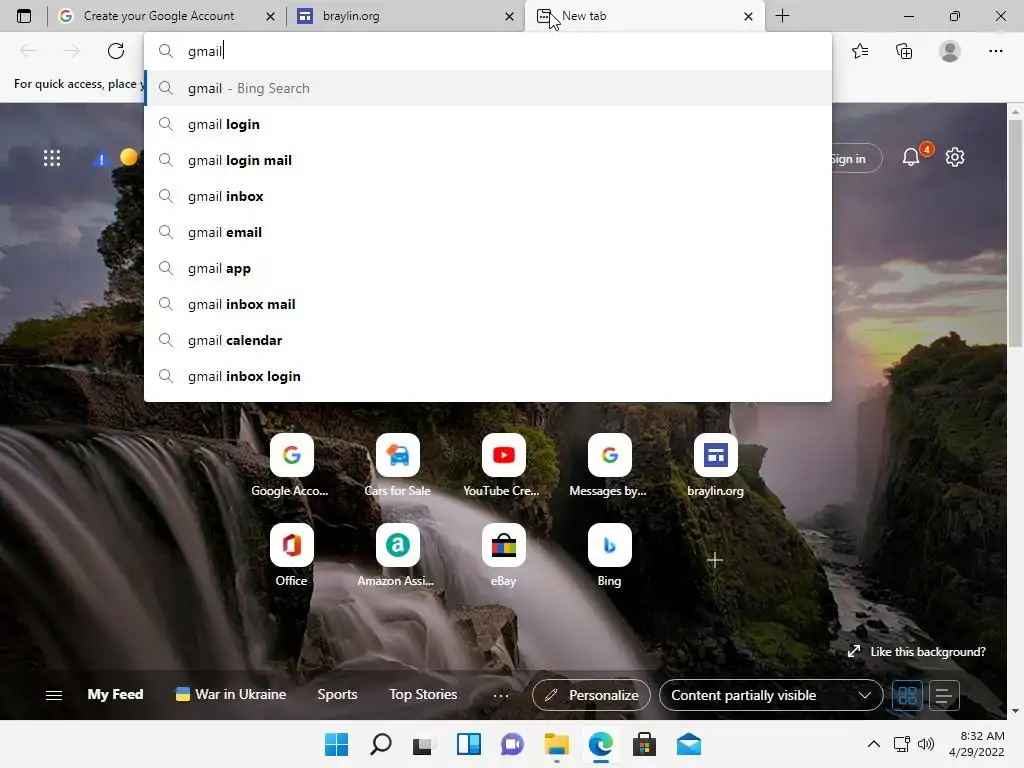Viewport: 1024px width, 768px height.
Task: Switch feed to list layout view
Action: click(x=944, y=695)
